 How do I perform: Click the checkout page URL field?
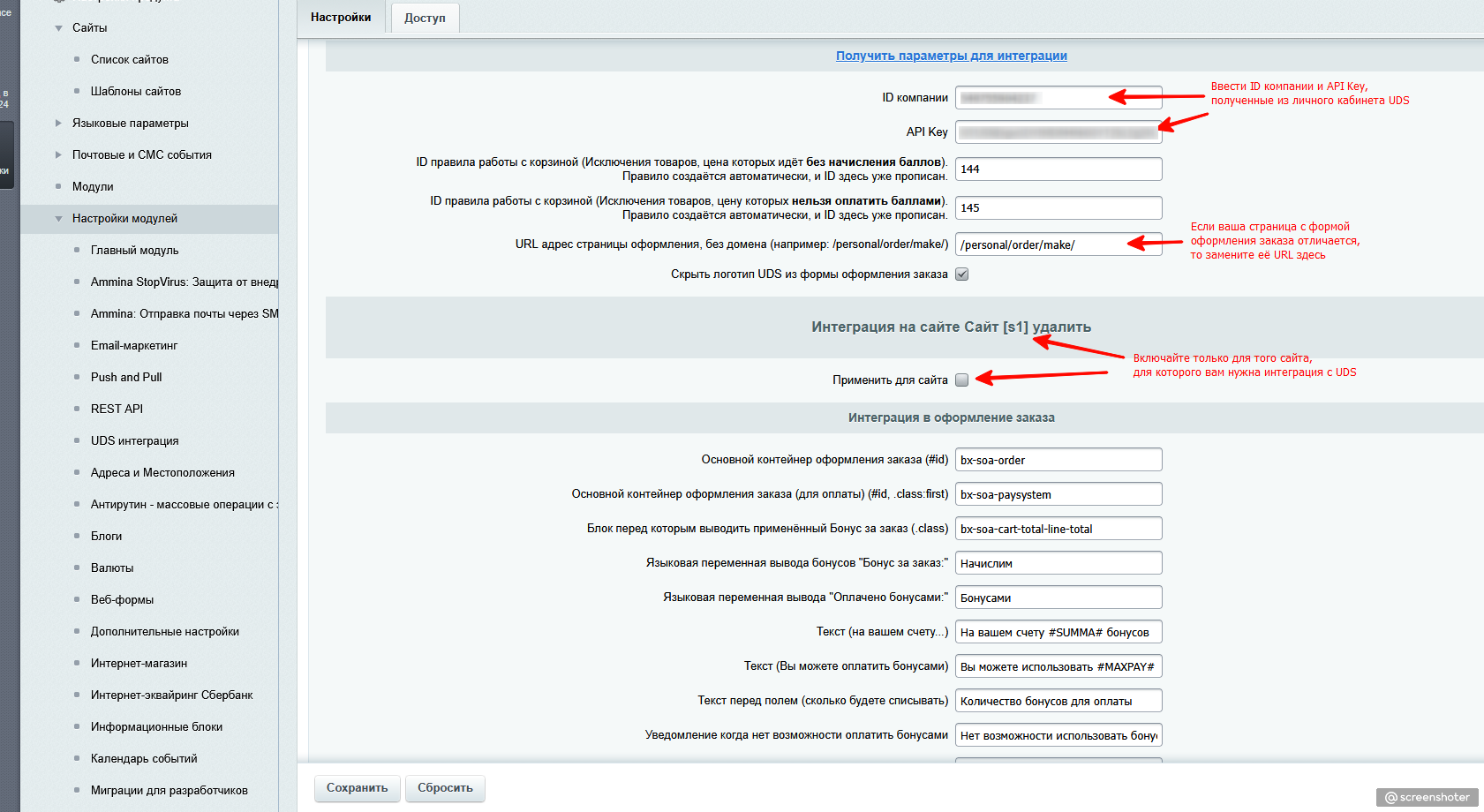pyautogui.click(x=1042, y=245)
